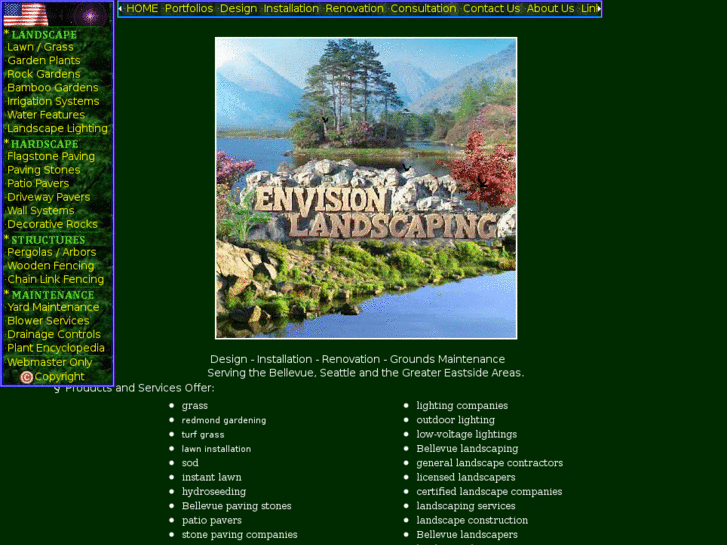727x545 pixels.
Task: Click the Envision Landscaping banner image
Action: coord(366,188)
